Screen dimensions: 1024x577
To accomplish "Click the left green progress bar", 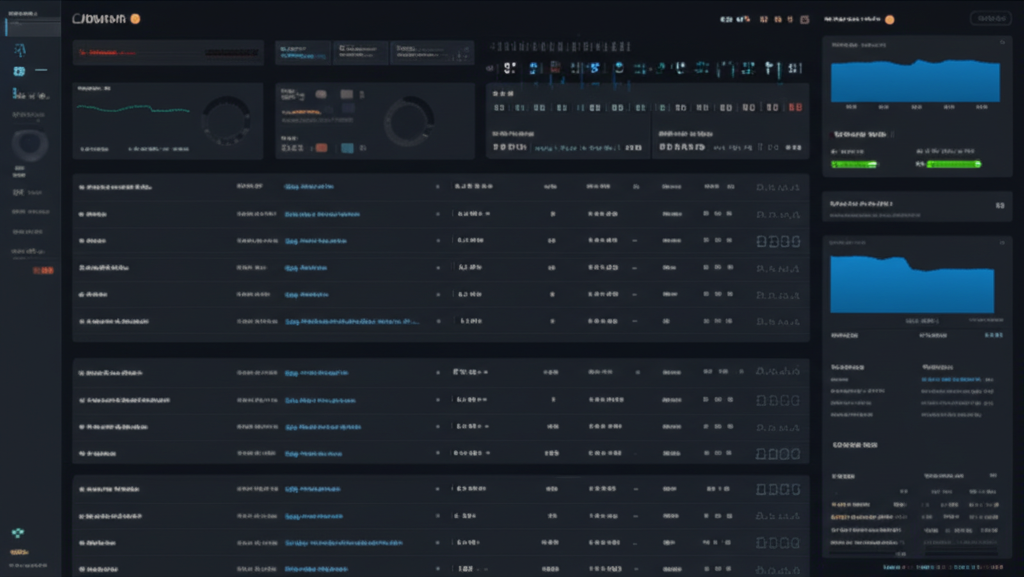I will 853,164.
